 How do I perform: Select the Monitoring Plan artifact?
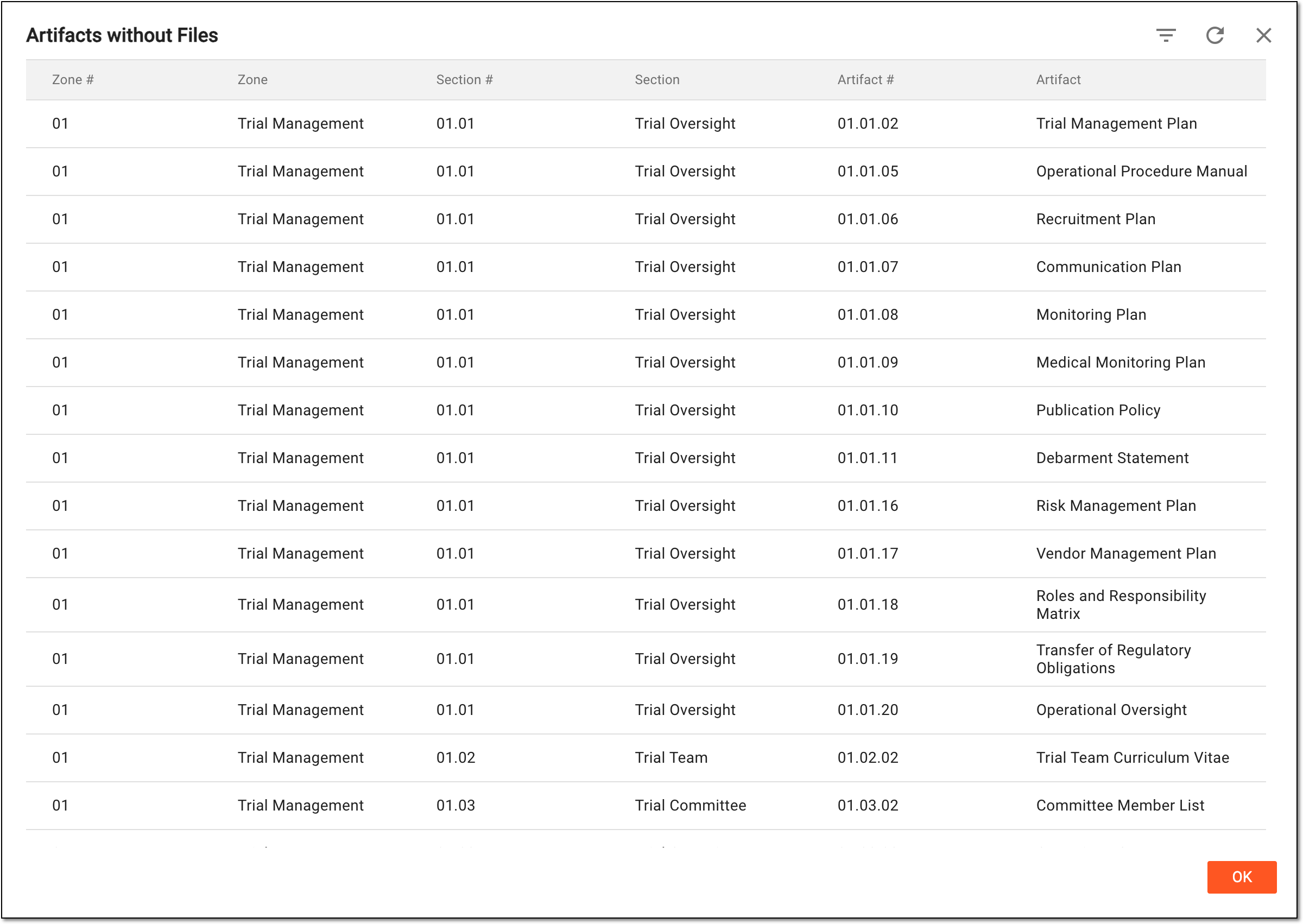pyautogui.click(x=1091, y=315)
